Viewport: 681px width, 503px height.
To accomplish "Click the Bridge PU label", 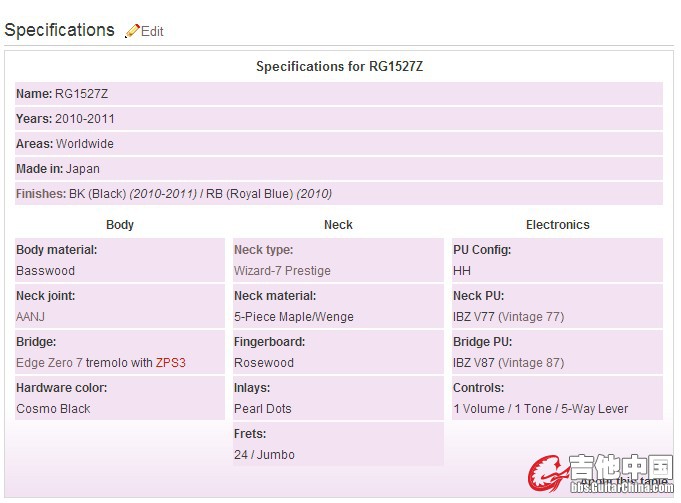I will click(x=483, y=342).
